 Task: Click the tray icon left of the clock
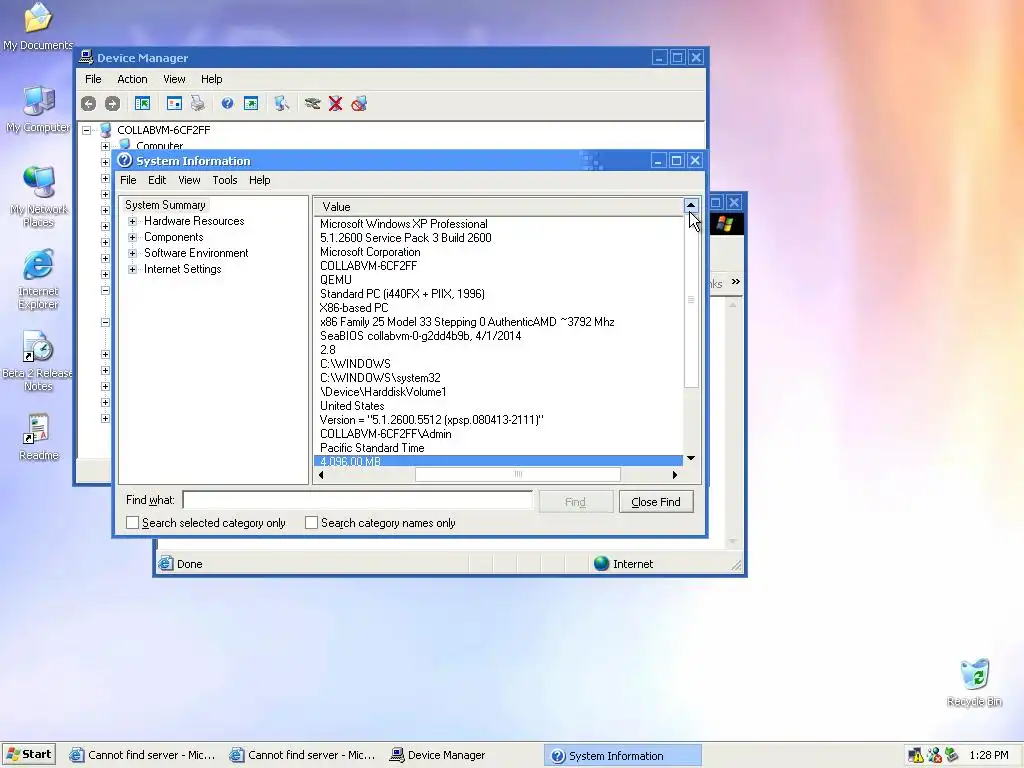coord(952,756)
